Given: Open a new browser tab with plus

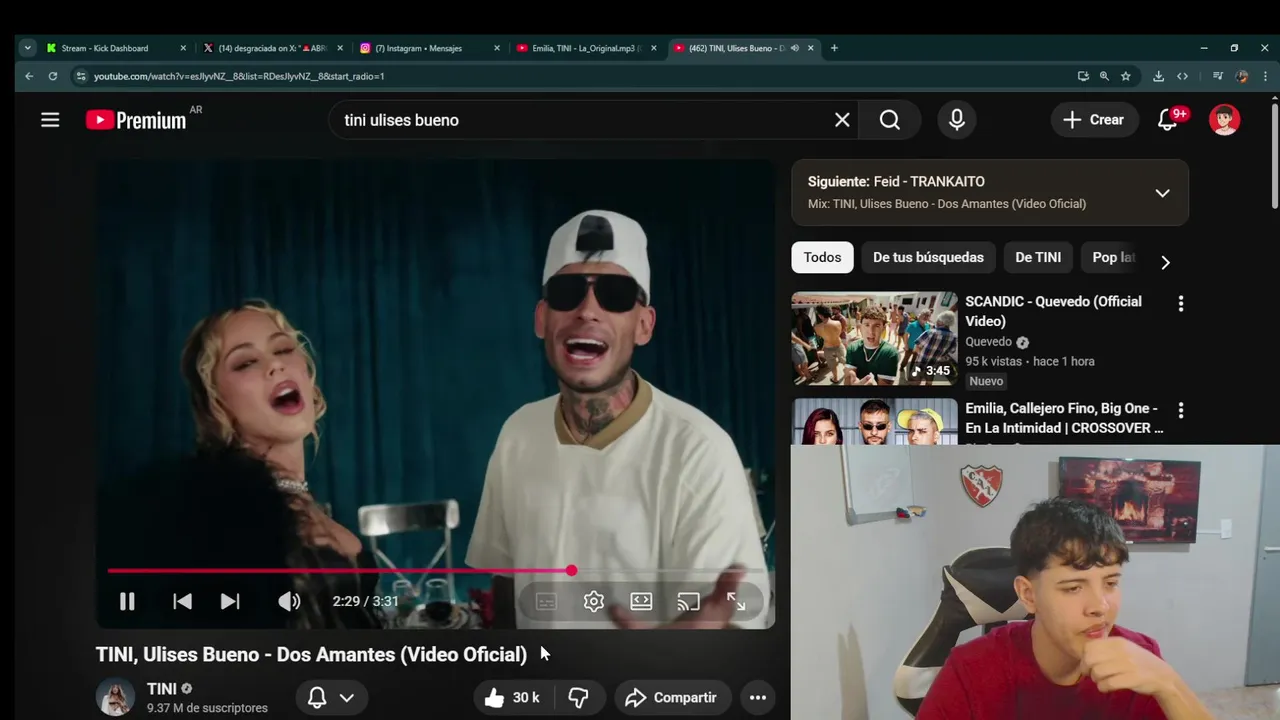Looking at the screenshot, I should 834,48.
